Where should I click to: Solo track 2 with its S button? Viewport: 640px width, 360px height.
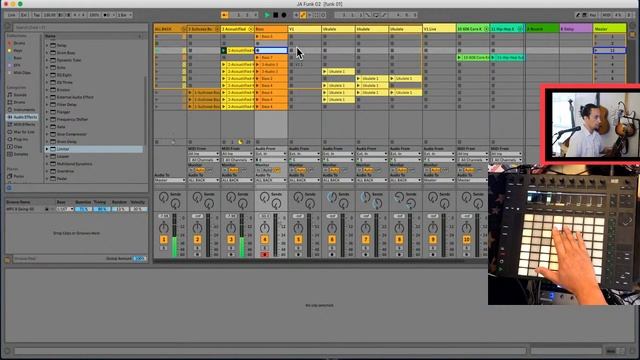pos(197,248)
